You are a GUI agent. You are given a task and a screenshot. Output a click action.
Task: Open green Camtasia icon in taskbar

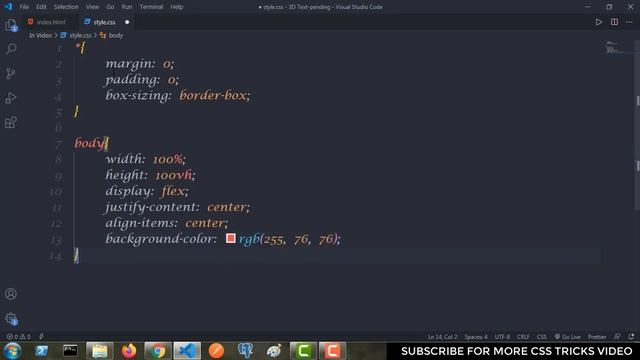[x=303, y=351]
